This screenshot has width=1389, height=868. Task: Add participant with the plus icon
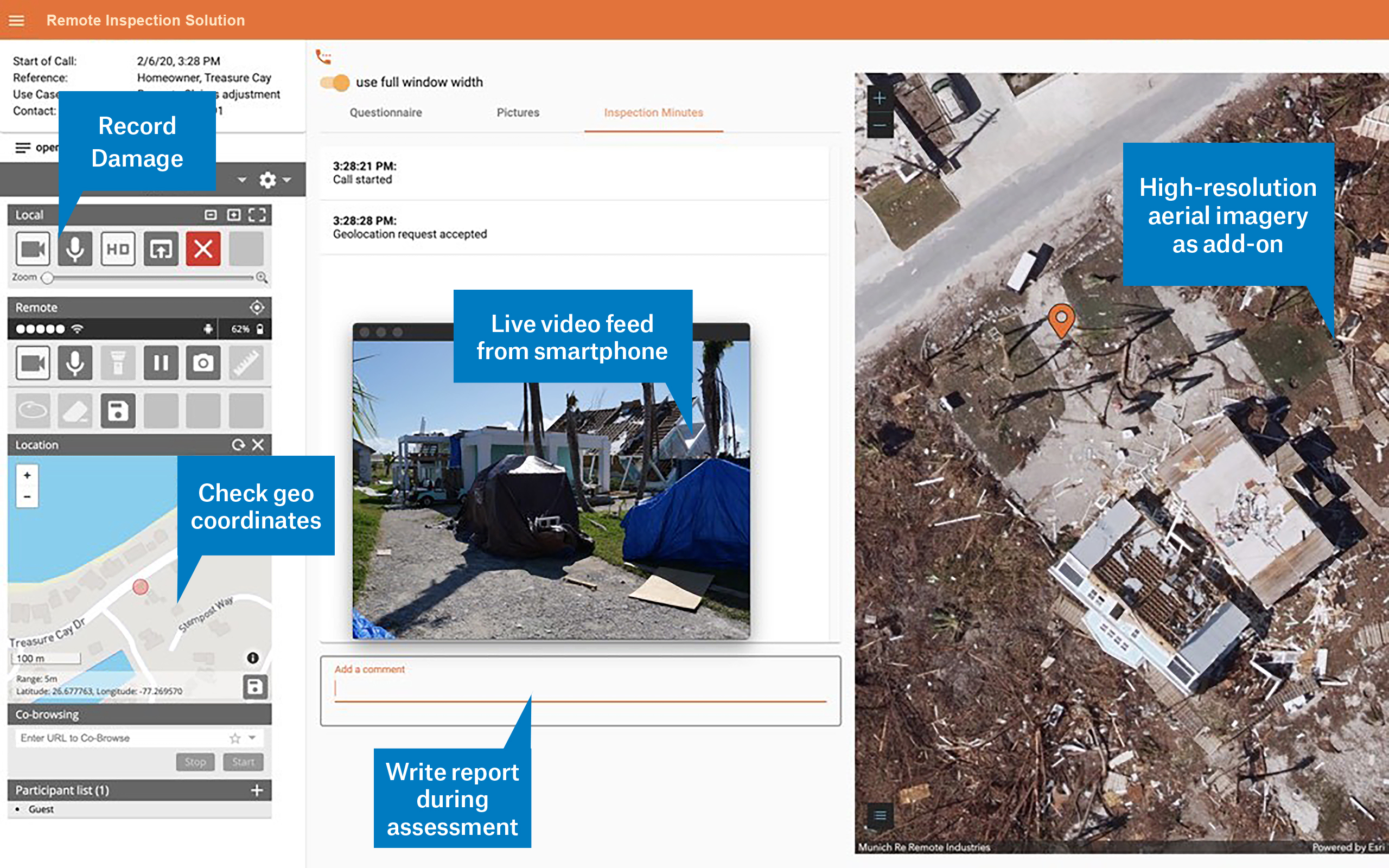click(x=257, y=790)
